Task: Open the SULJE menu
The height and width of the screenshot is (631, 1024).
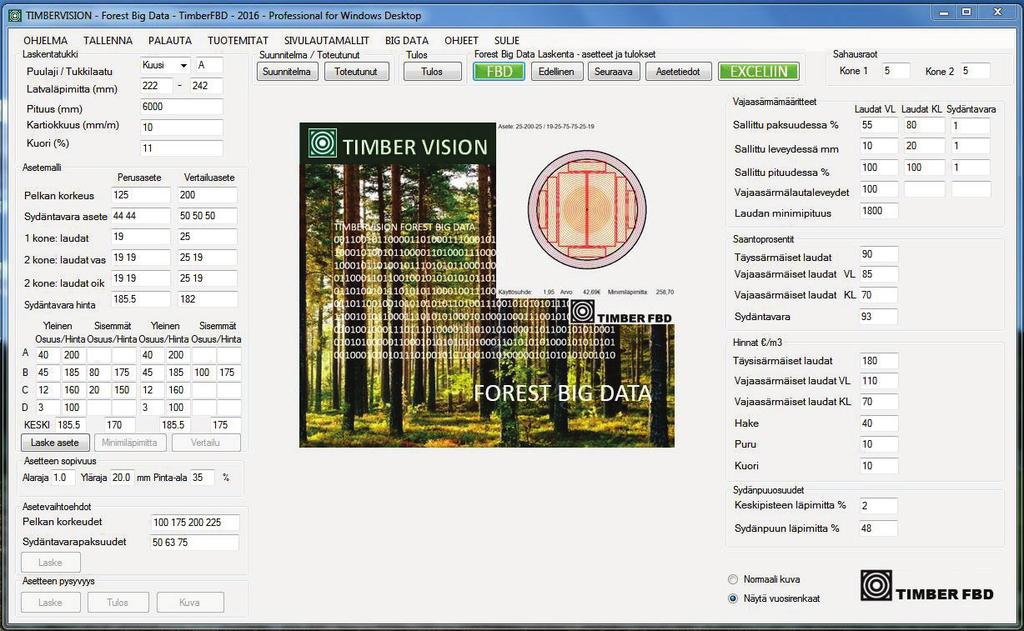Action: [x=507, y=40]
